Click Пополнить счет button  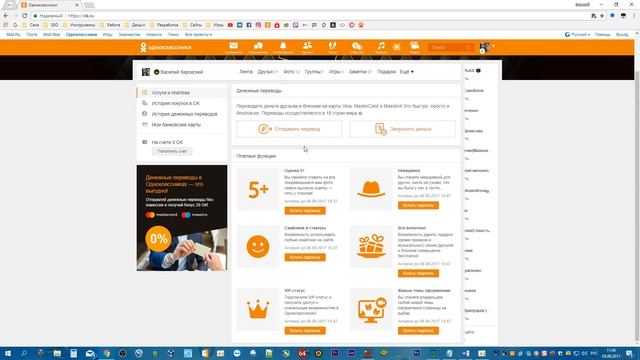point(172,151)
